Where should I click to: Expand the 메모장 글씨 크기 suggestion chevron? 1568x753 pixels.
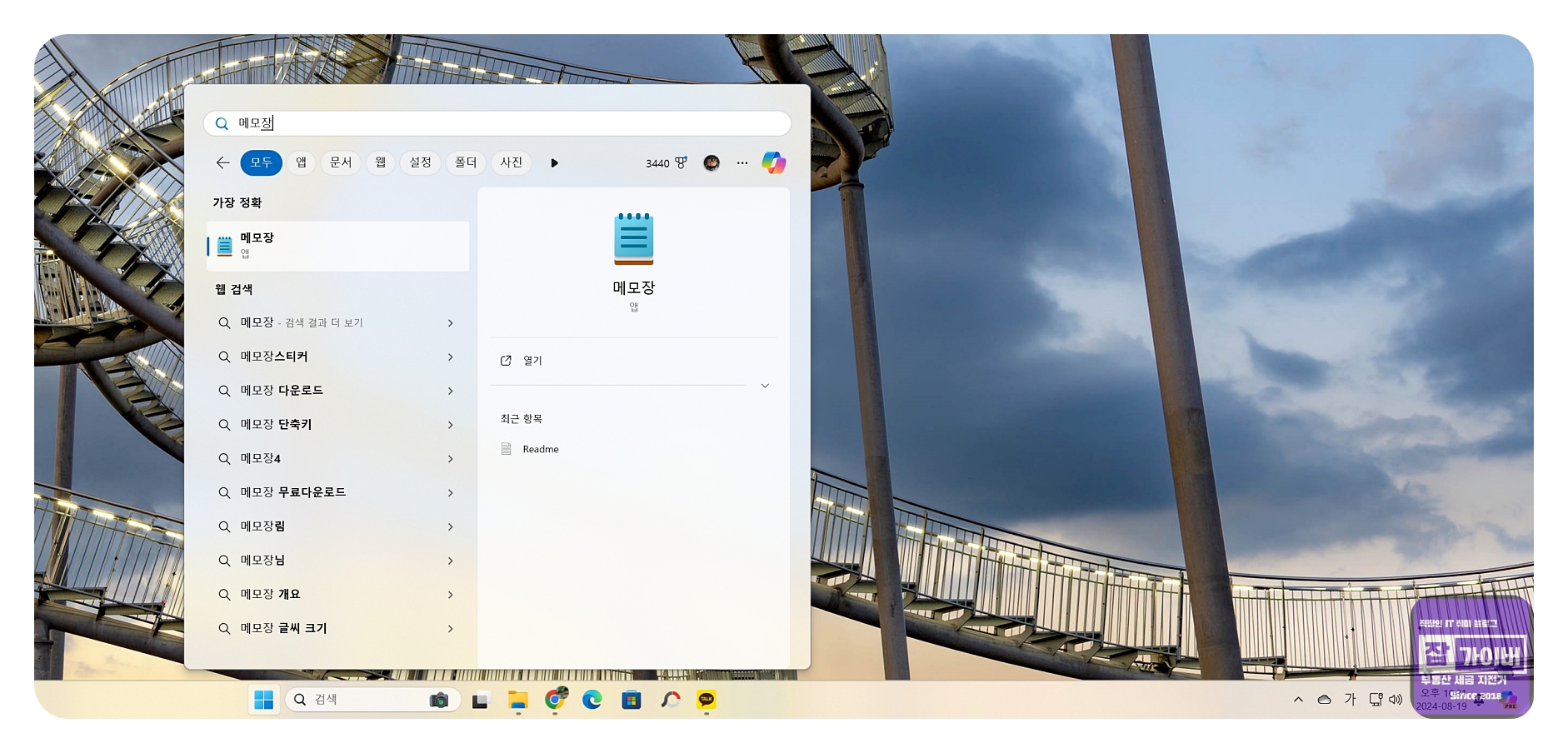pyautogui.click(x=450, y=629)
